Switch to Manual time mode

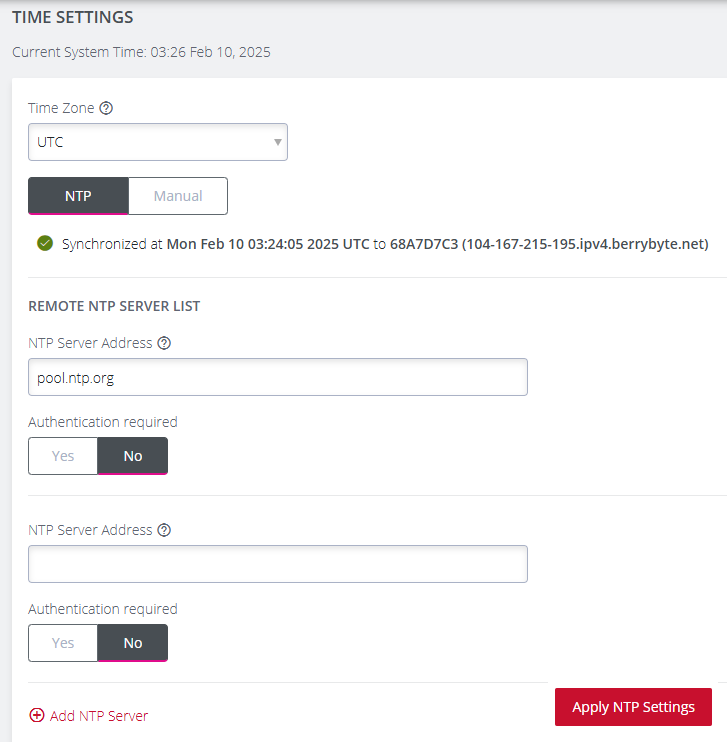coord(178,196)
